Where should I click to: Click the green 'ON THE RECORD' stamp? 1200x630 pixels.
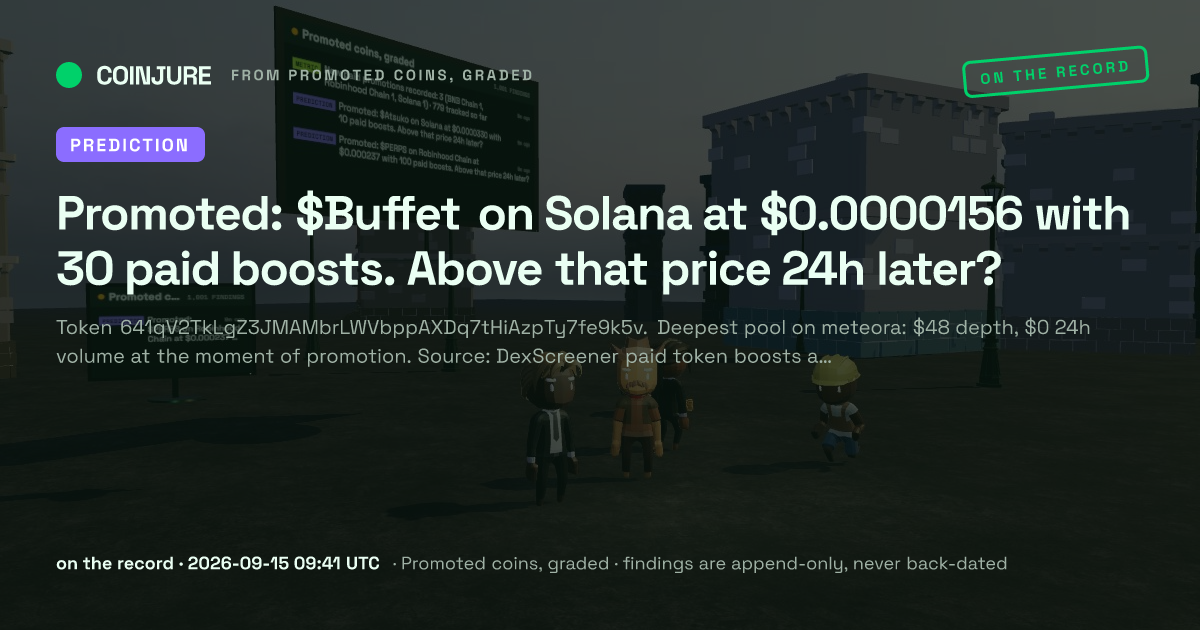point(1055,71)
